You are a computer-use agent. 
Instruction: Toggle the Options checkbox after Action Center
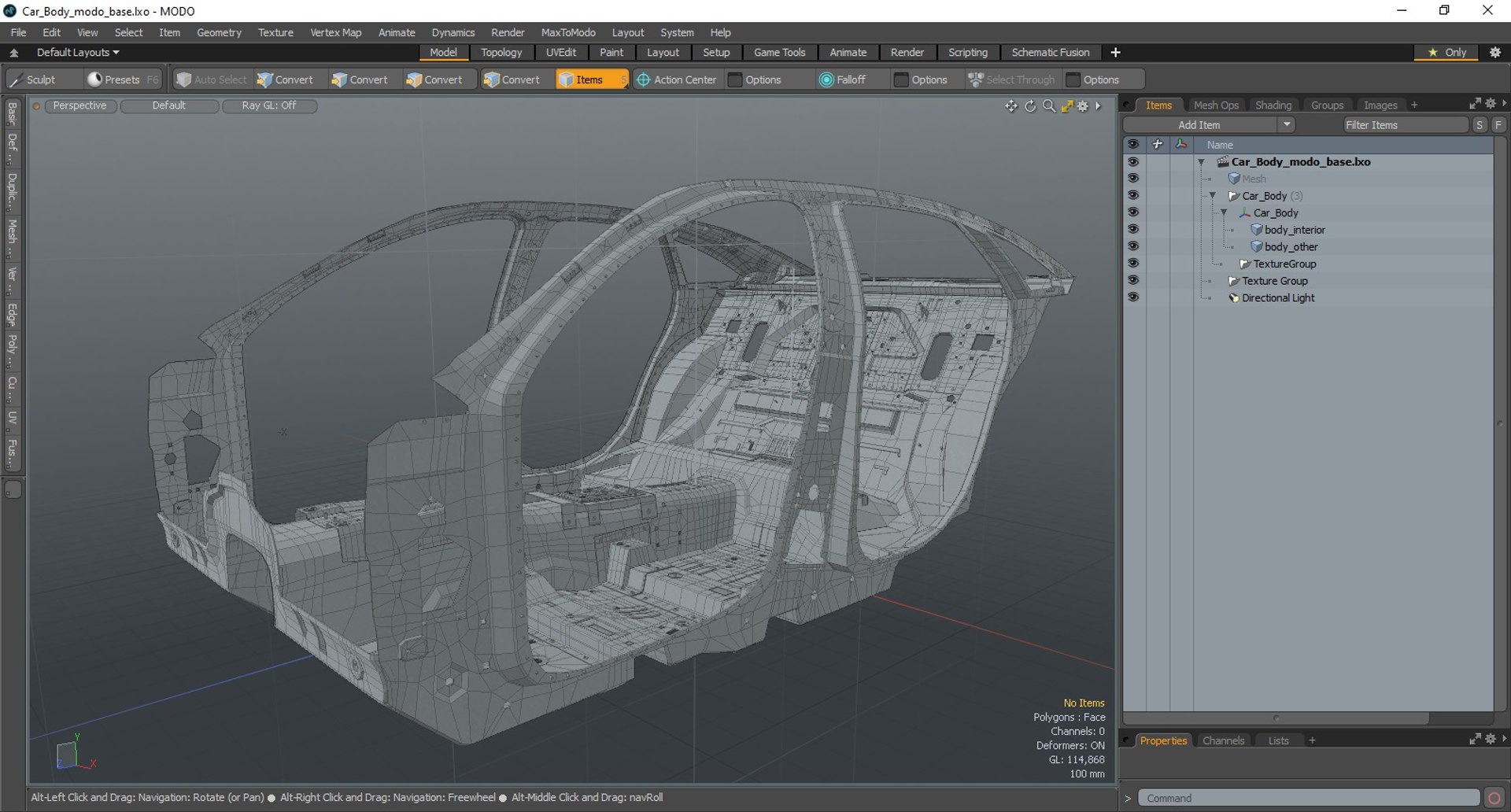coord(735,79)
